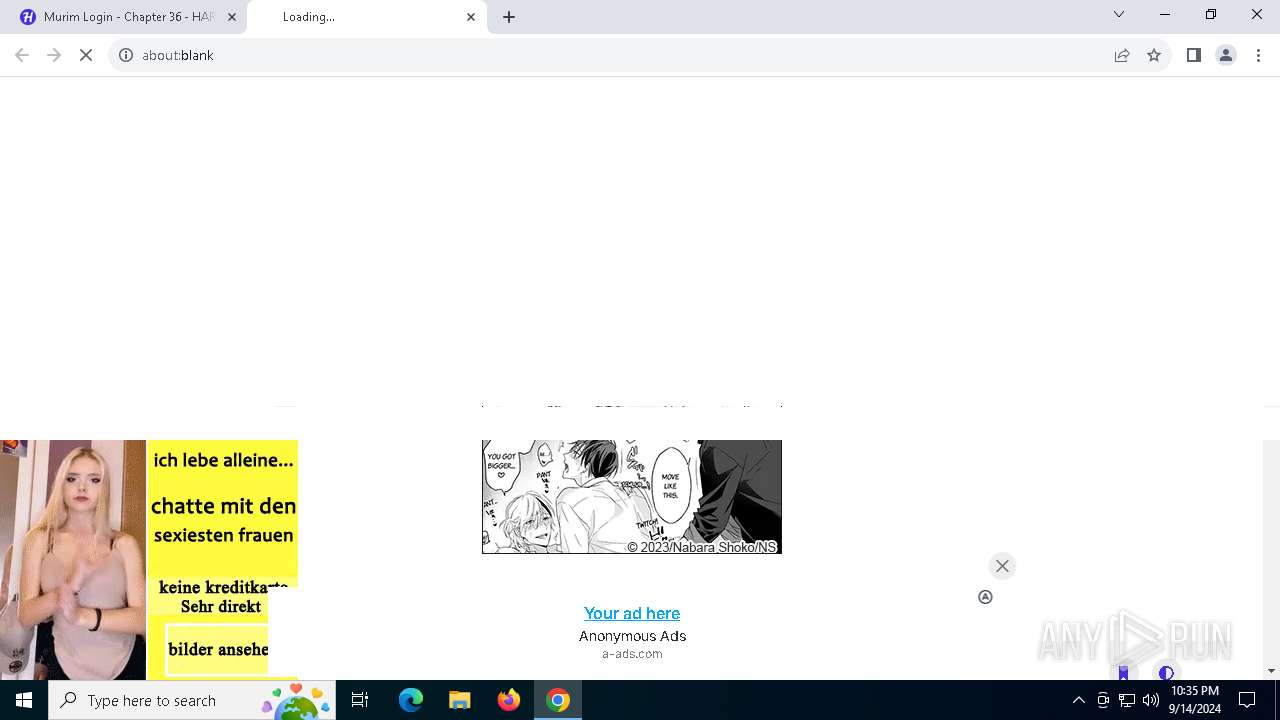1280x720 pixels.
Task: Go back to the previous page
Action: coord(22,55)
